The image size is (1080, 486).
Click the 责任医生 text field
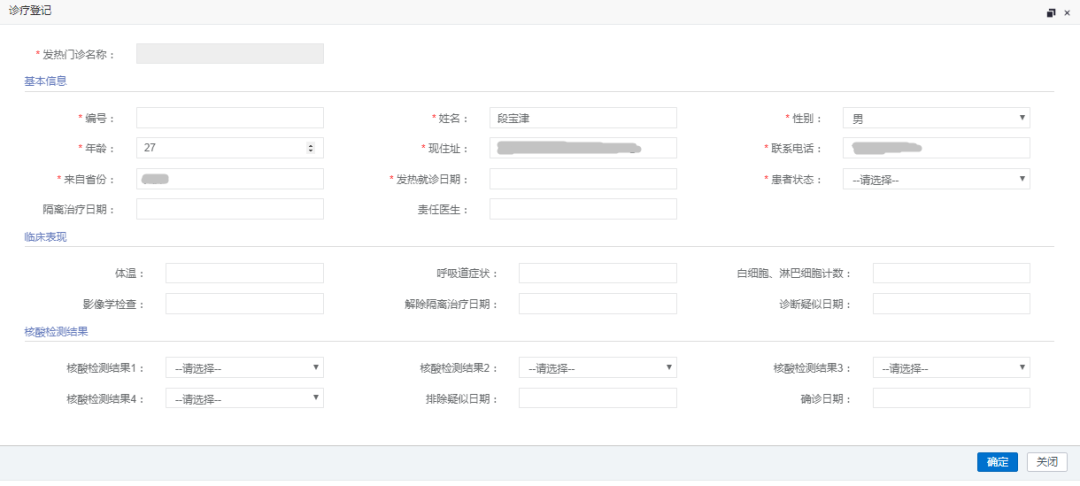point(583,209)
